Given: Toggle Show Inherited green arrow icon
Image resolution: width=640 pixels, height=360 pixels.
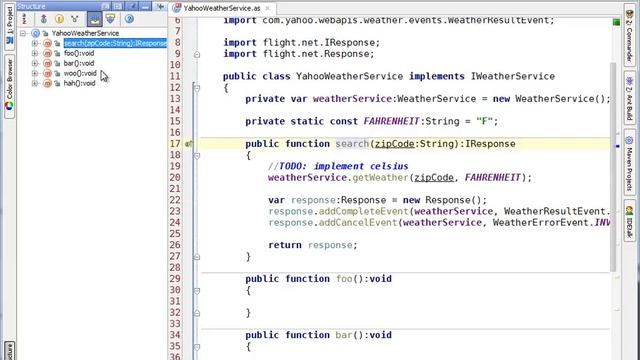Looking at the screenshot, I should coord(44,19).
